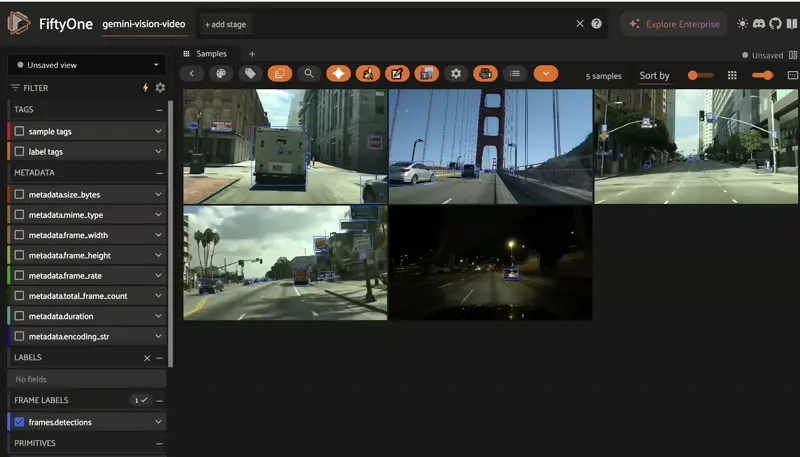Click the Samples tab grid icon

[186, 54]
